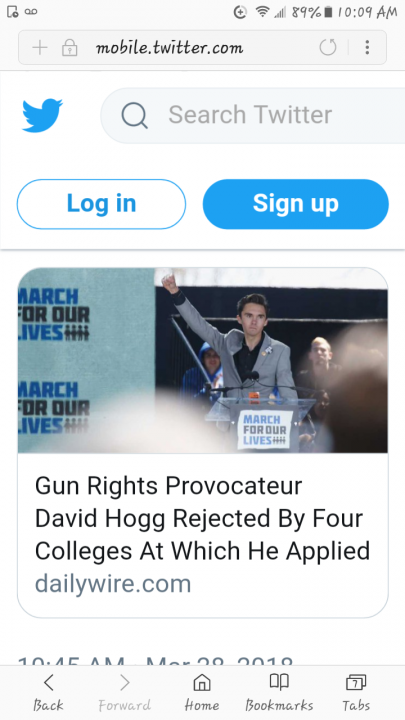Follow the dailywire.com link
The height and width of the screenshot is (720, 405).
pos(113,584)
